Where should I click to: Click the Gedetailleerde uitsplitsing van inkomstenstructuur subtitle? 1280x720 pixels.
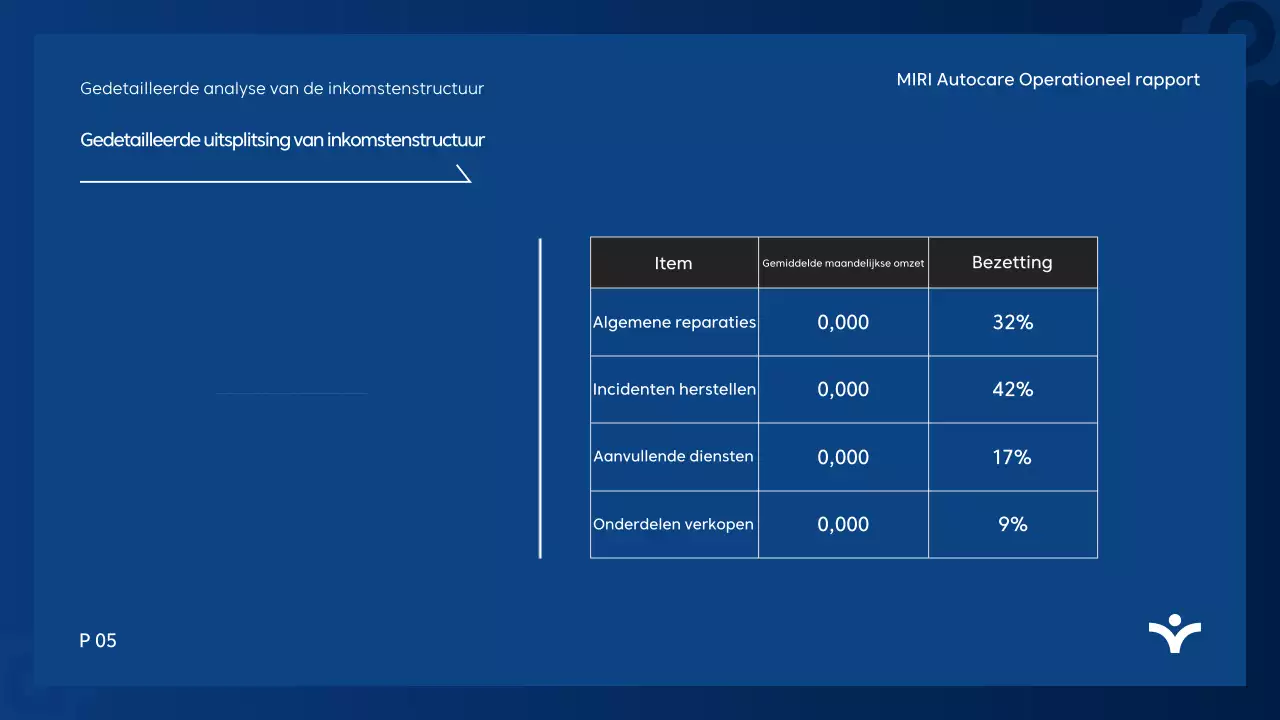click(282, 140)
